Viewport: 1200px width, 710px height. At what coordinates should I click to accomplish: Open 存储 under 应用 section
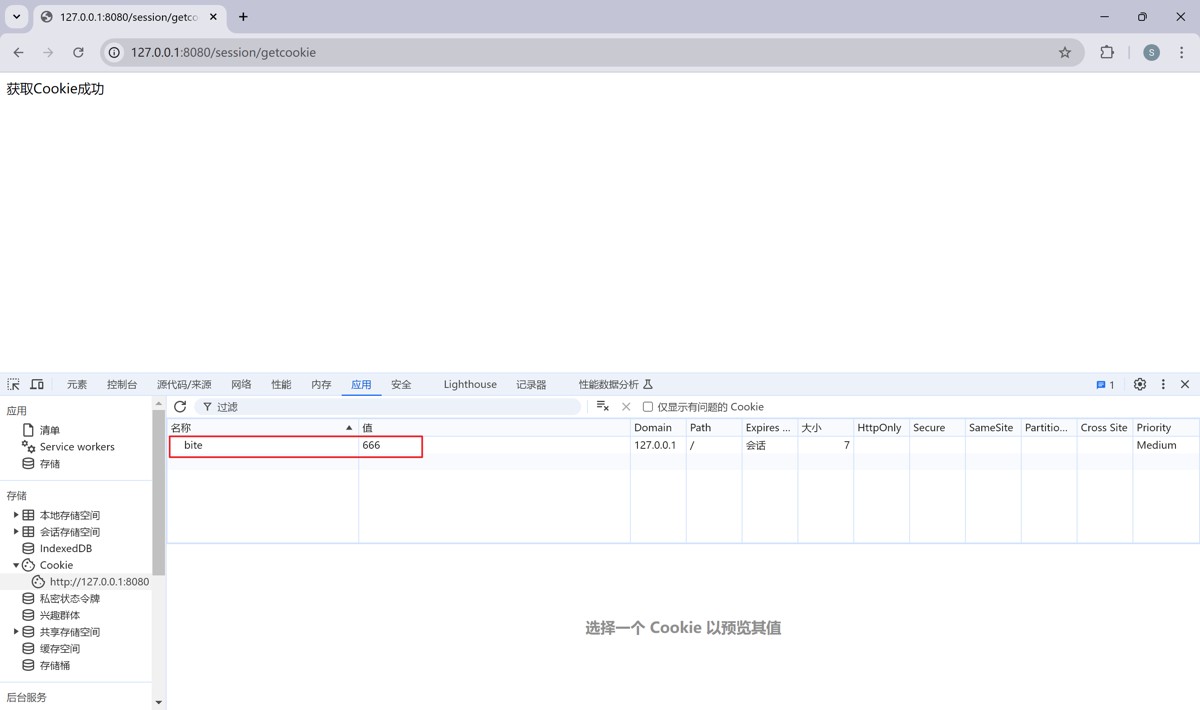(x=49, y=464)
